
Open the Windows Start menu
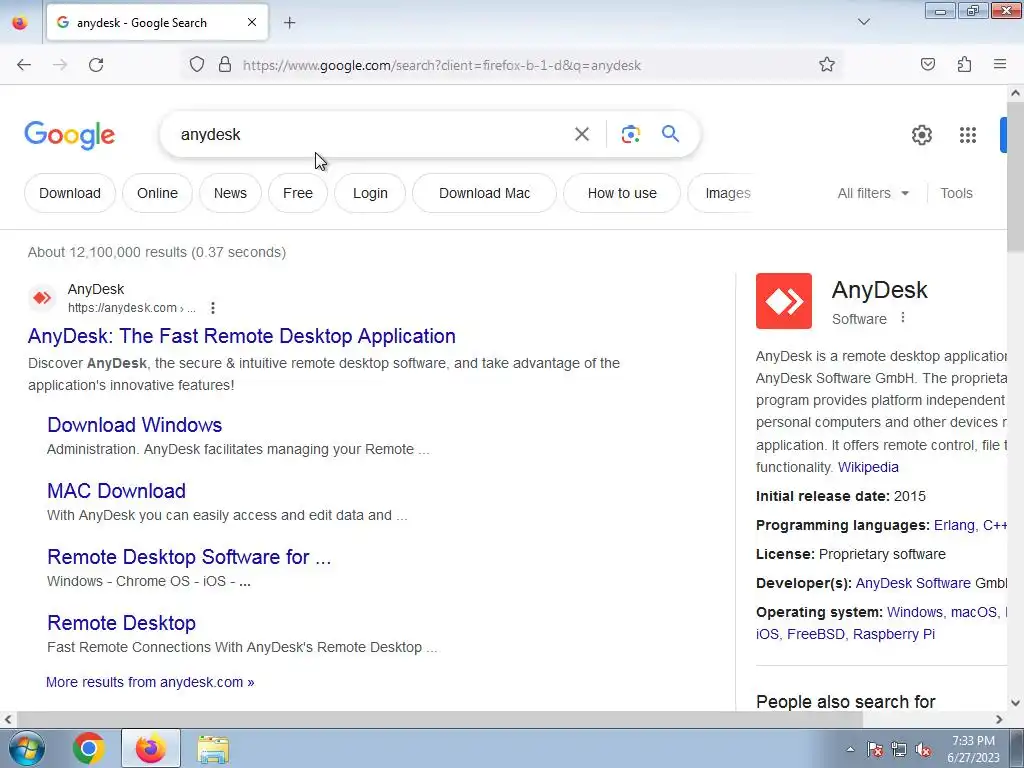click(25, 748)
